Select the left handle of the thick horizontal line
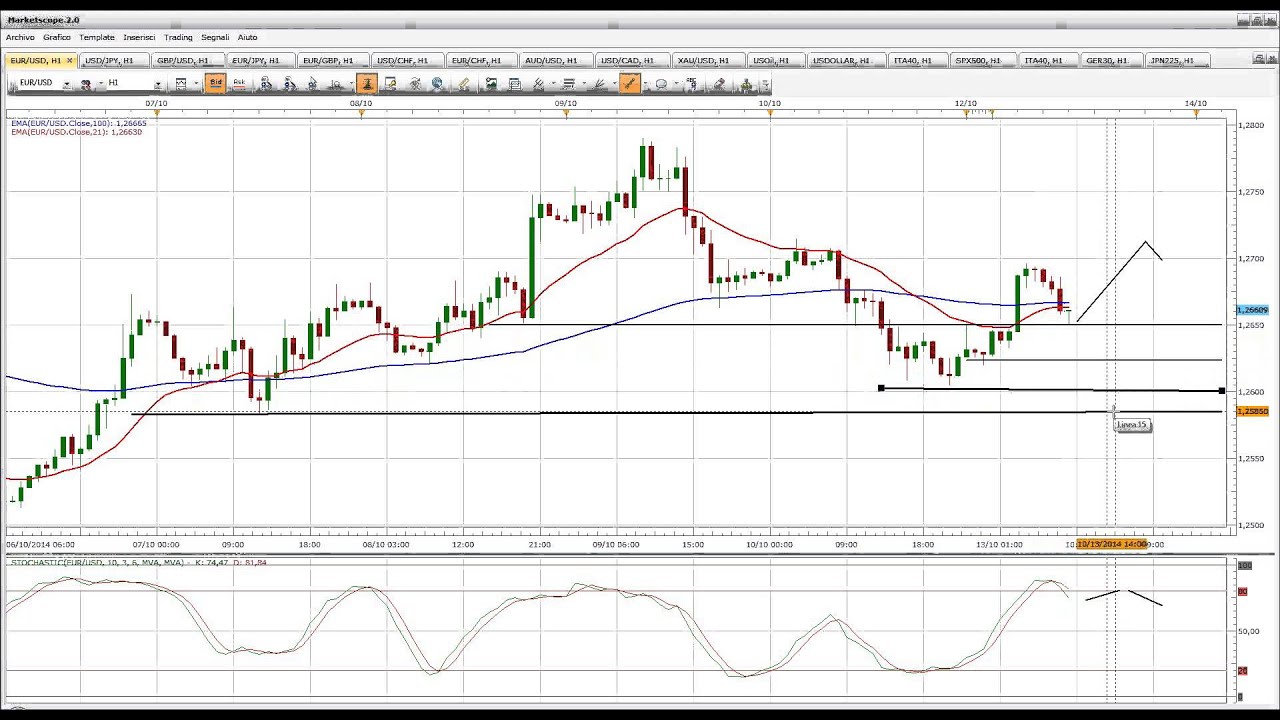 pyautogui.click(x=881, y=388)
